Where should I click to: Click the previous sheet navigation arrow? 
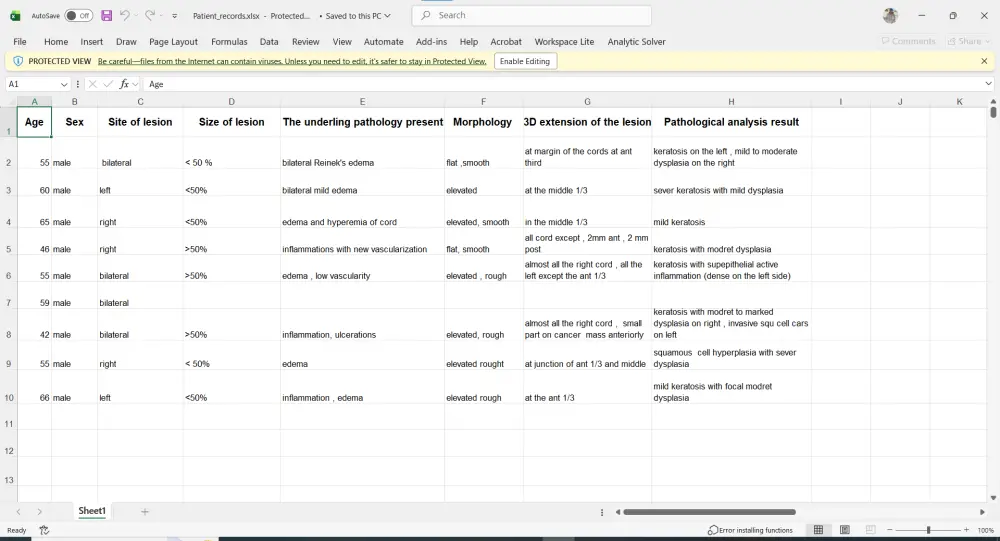click(x=18, y=512)
